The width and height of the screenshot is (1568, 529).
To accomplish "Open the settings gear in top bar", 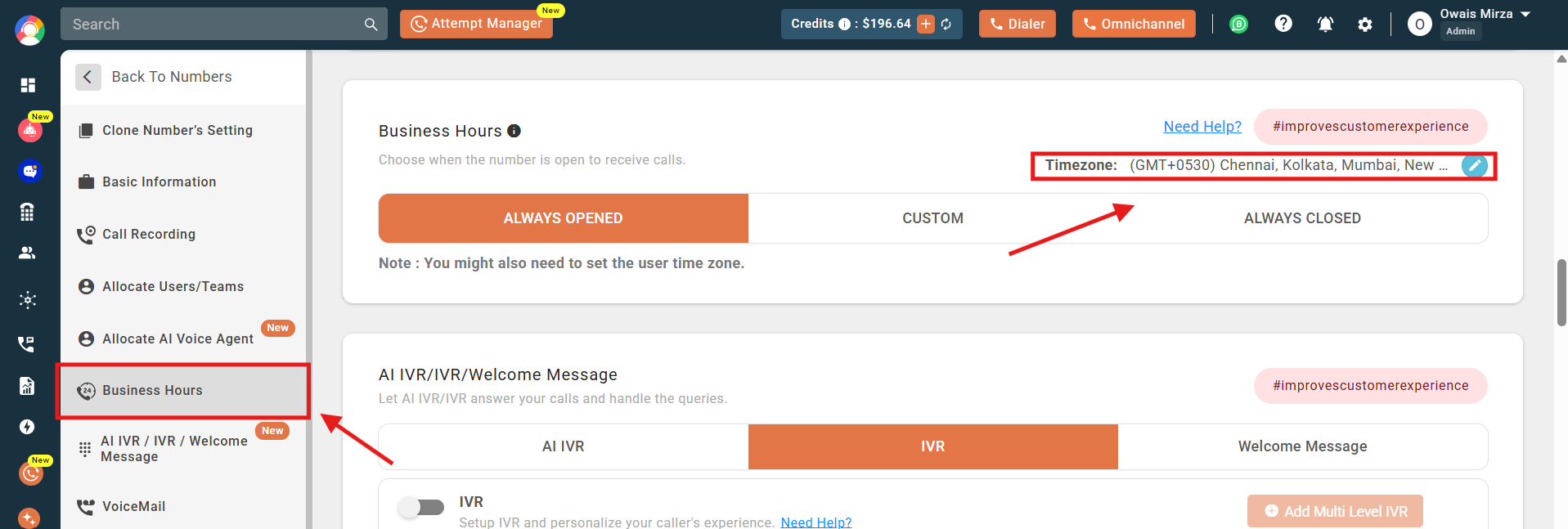I will [1365, 25].
